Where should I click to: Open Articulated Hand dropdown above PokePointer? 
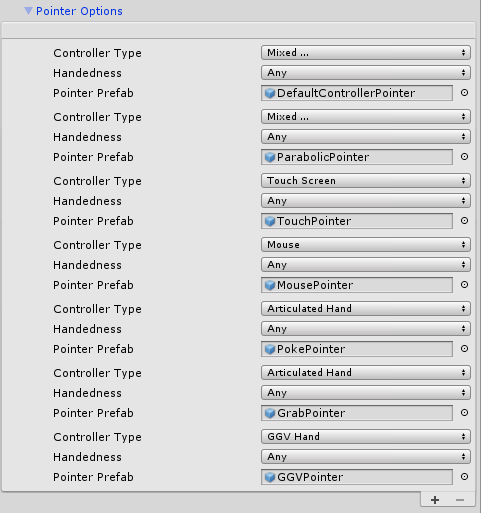[366, 309]
